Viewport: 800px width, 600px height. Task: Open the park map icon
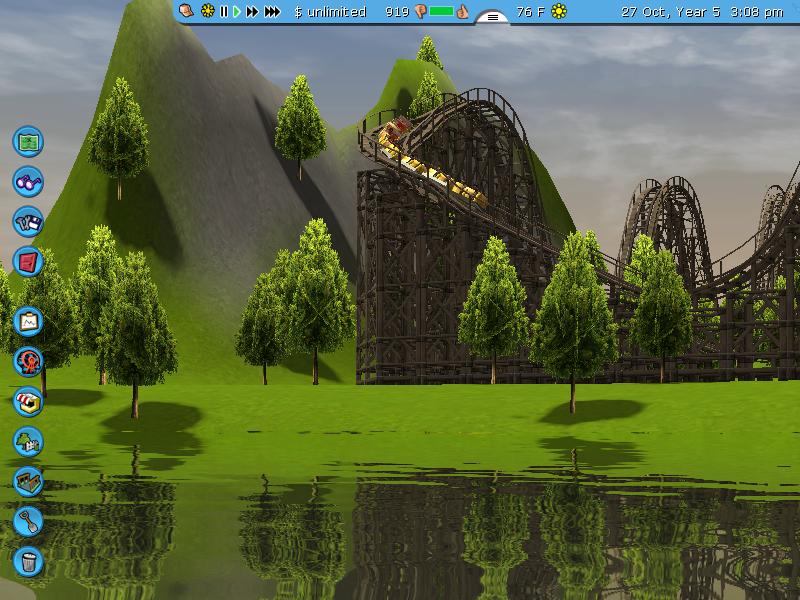tap(28, 141)
